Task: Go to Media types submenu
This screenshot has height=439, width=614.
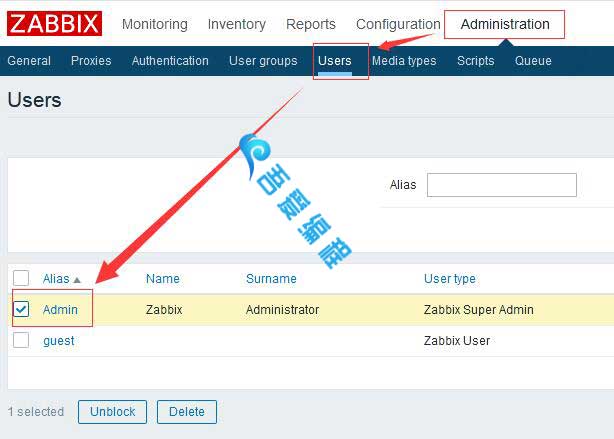Action: coord(404,61)
